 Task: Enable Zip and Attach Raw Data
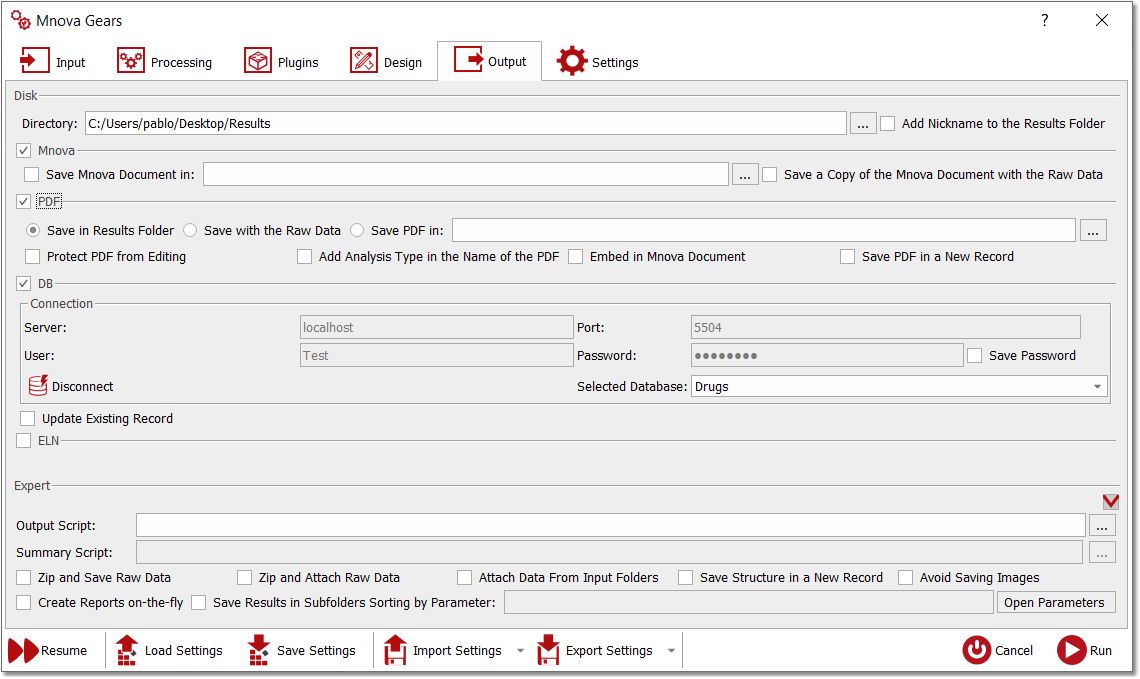[244, 577]
